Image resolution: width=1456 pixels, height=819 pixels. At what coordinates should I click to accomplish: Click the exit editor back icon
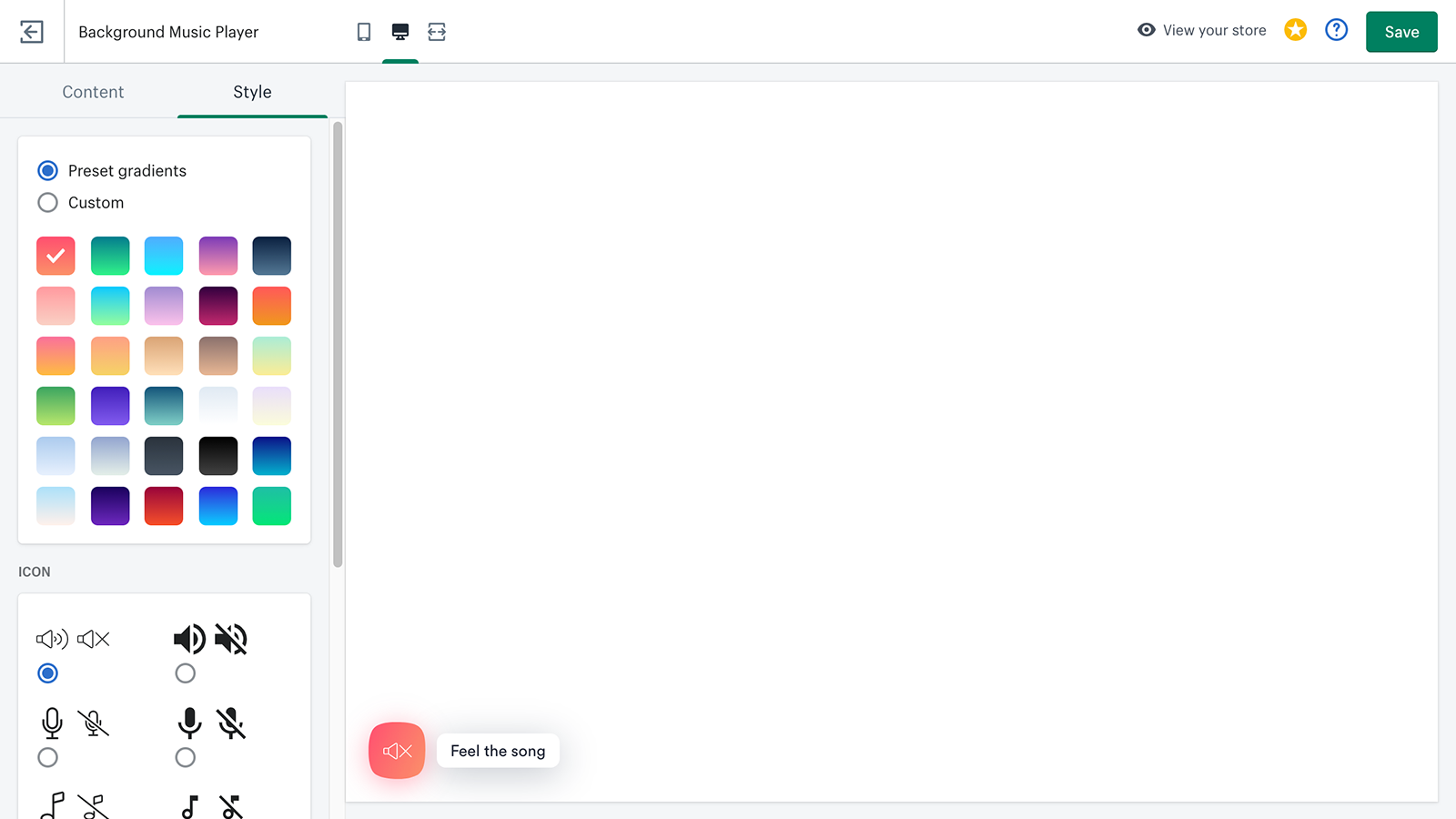(32, 32)
